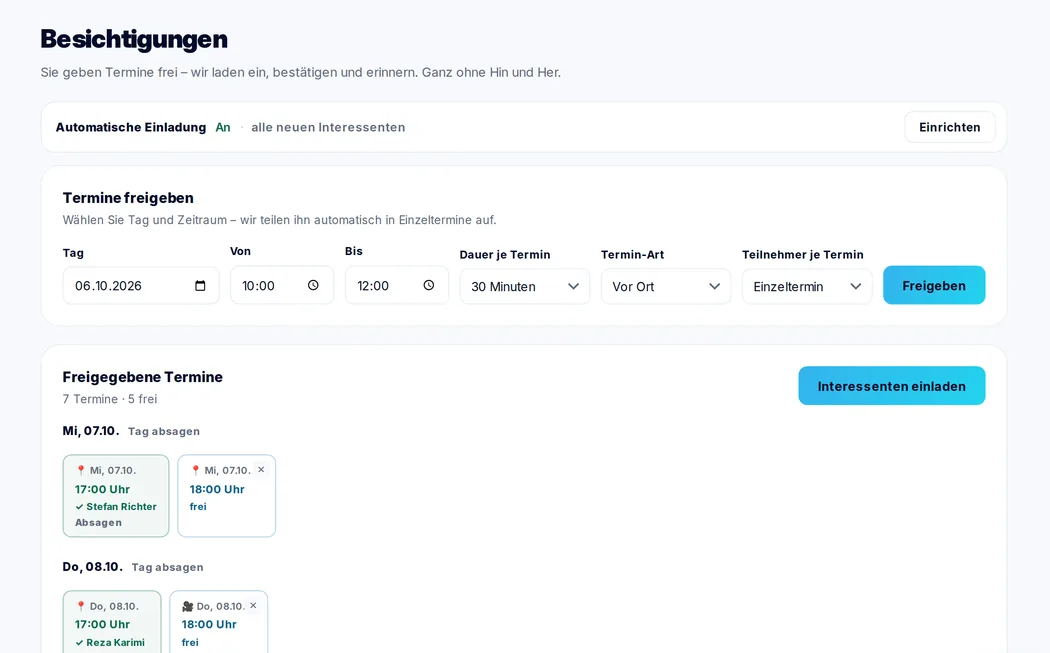
Task: Click Interessenten einladen button
Action: point(891,386)
